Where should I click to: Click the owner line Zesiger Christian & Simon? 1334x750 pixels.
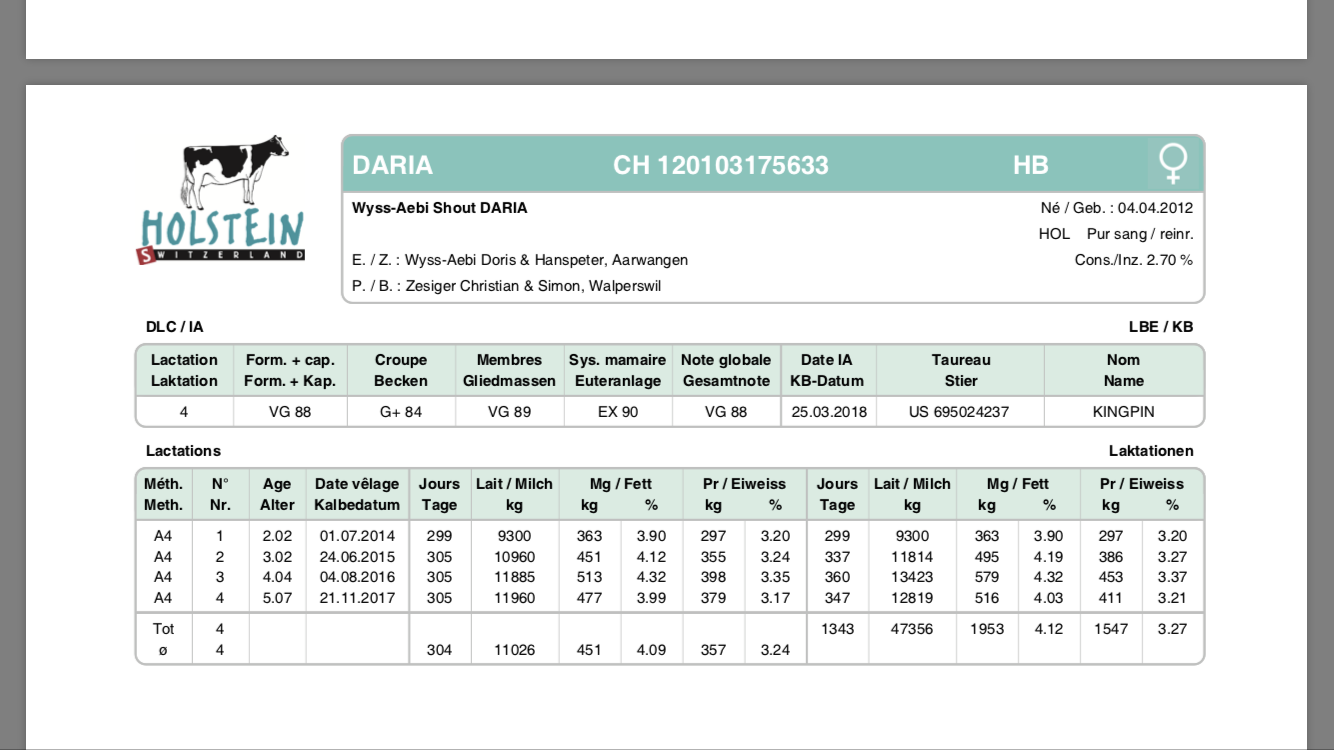tap(506, 286)
